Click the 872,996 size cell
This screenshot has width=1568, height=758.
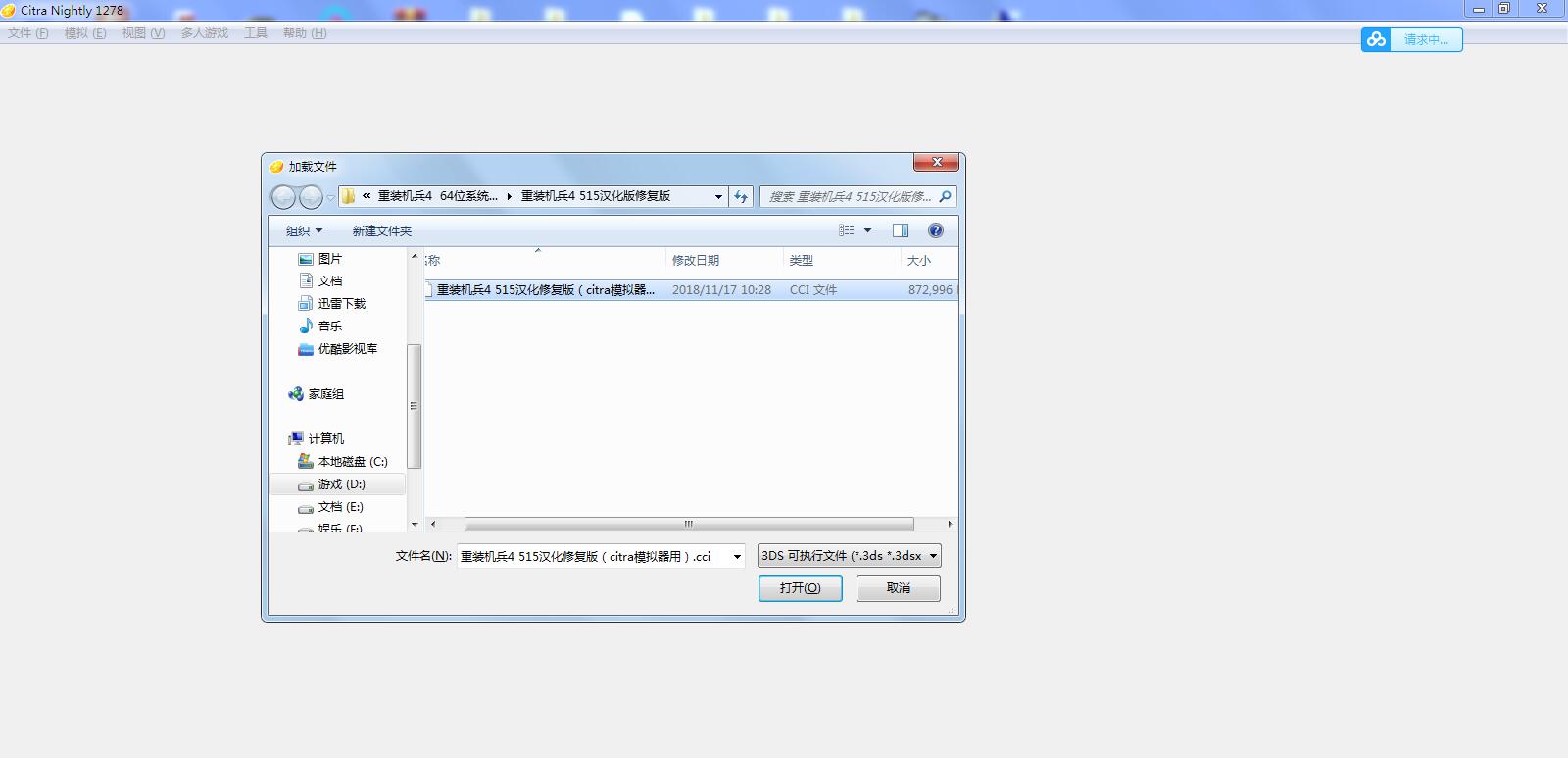pos(930,290)
